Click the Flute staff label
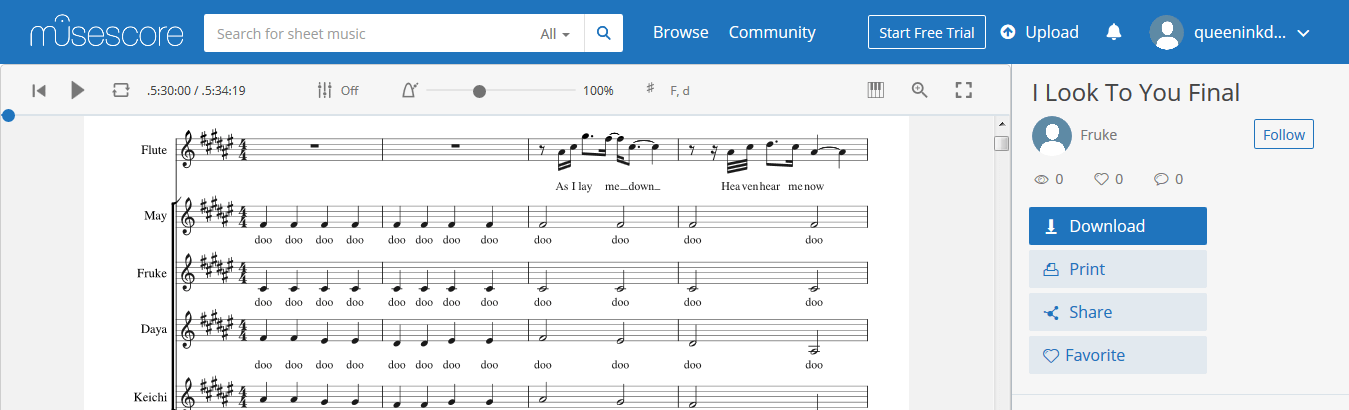Screen dimensions: 1349x410 (x=154, y=150)
